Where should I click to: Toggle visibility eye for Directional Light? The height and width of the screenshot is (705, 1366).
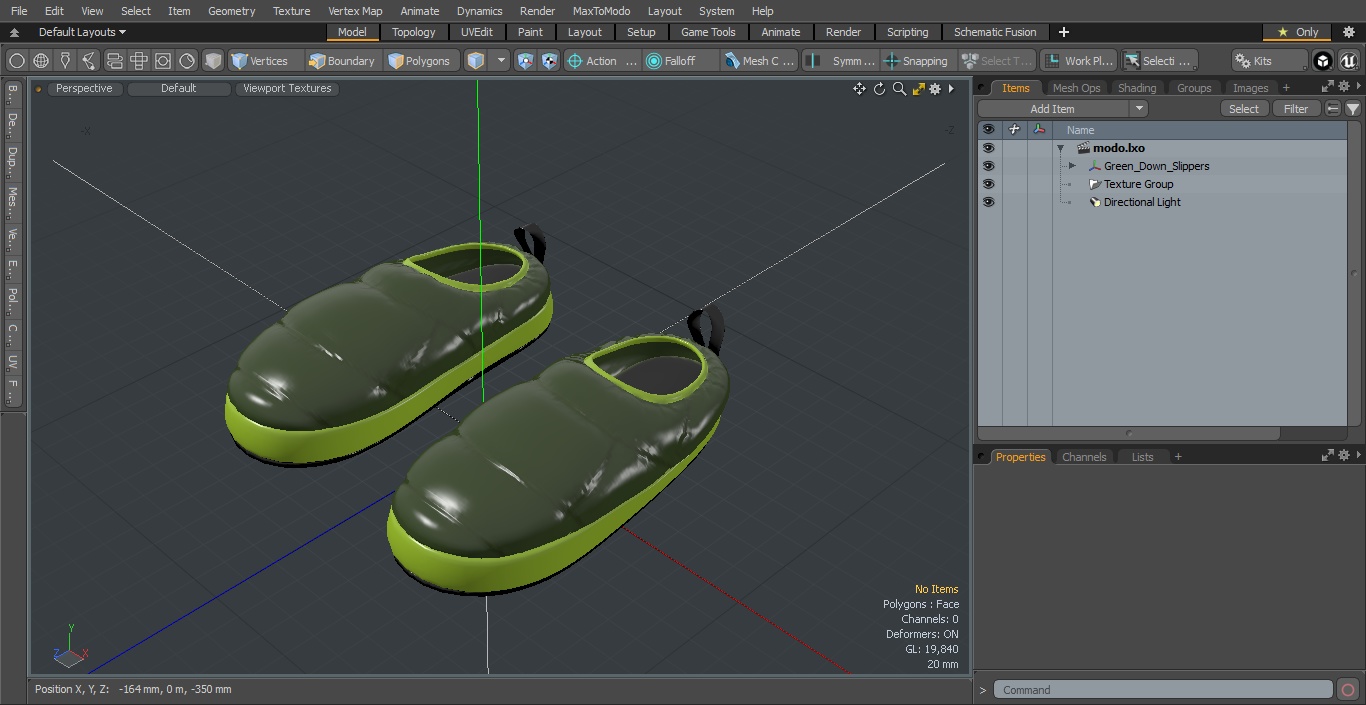click(x=989, y=202)
